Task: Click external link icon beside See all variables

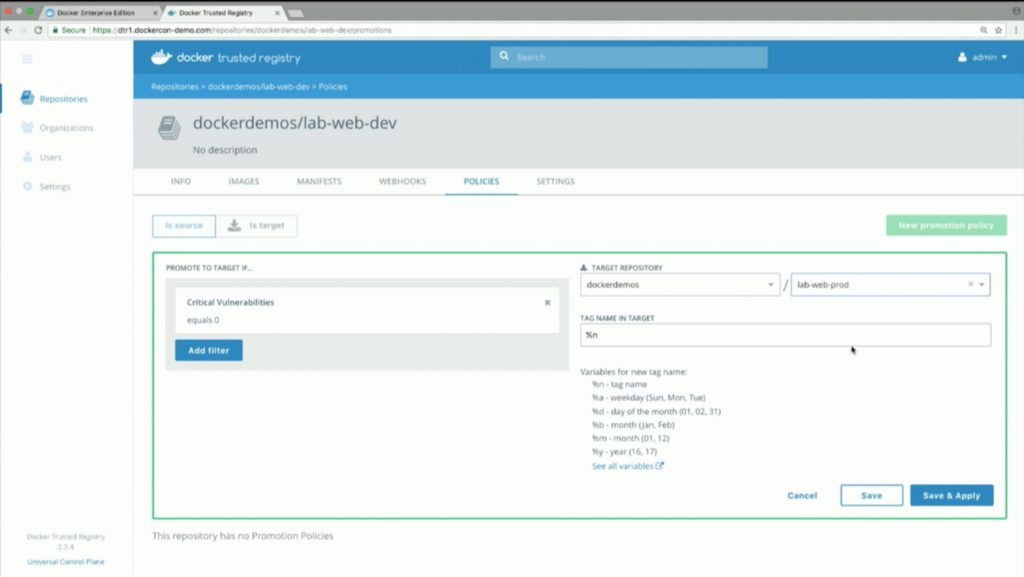Action: pos(660,465)
